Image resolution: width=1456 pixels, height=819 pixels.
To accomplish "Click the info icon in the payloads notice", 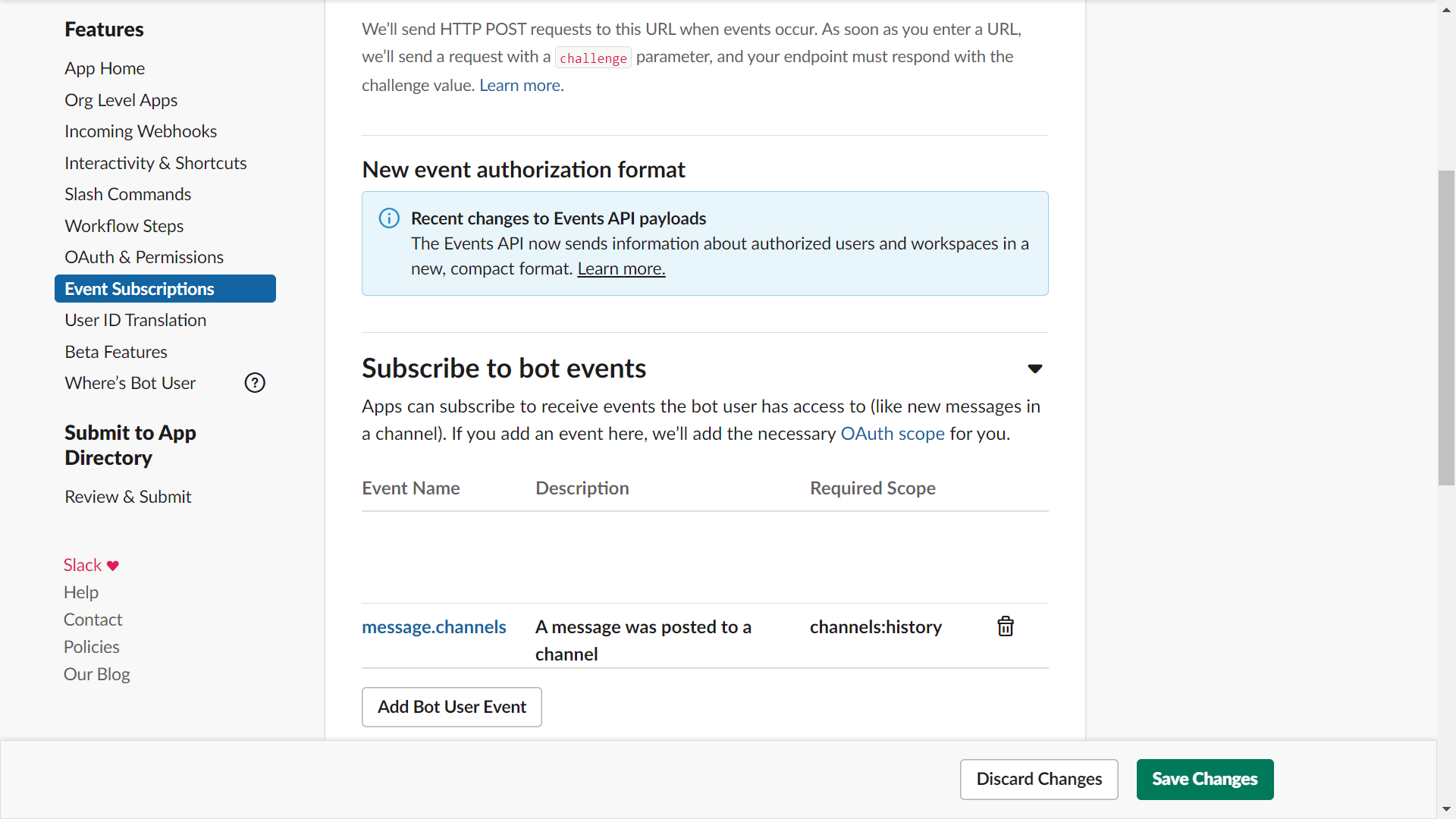I will pyautogui.click(x=389, y=218).
